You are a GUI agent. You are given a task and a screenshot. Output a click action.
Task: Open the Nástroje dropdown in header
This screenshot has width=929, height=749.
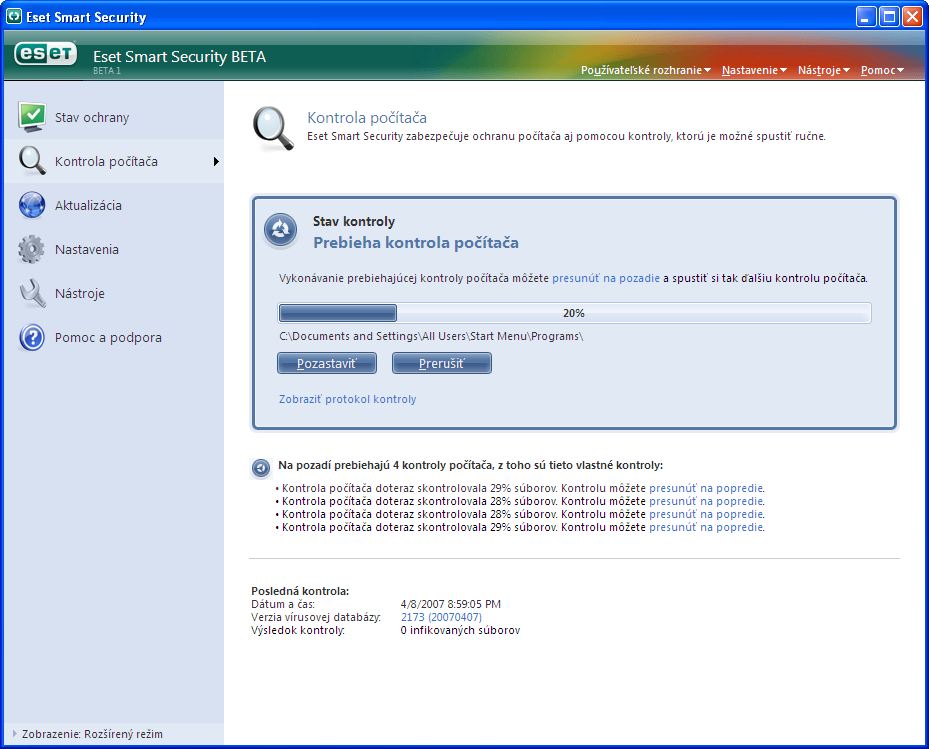(x=824, y=70)
